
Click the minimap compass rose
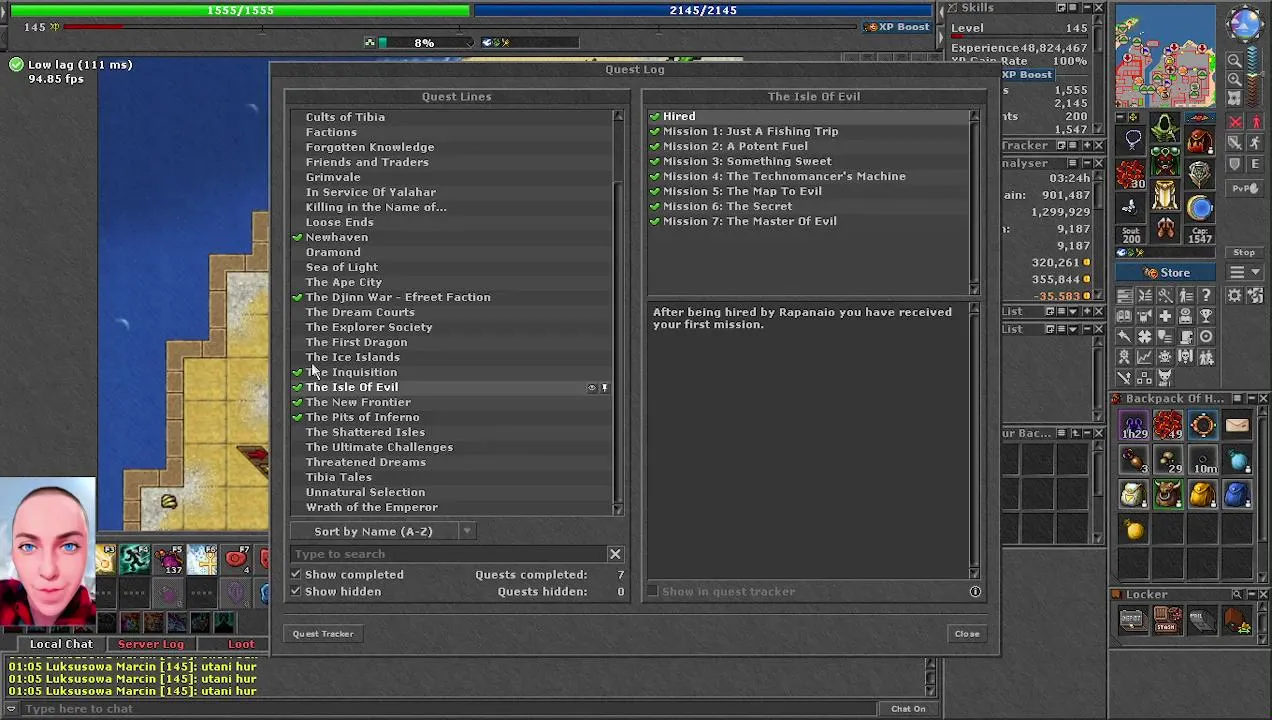click(1244, 23)
